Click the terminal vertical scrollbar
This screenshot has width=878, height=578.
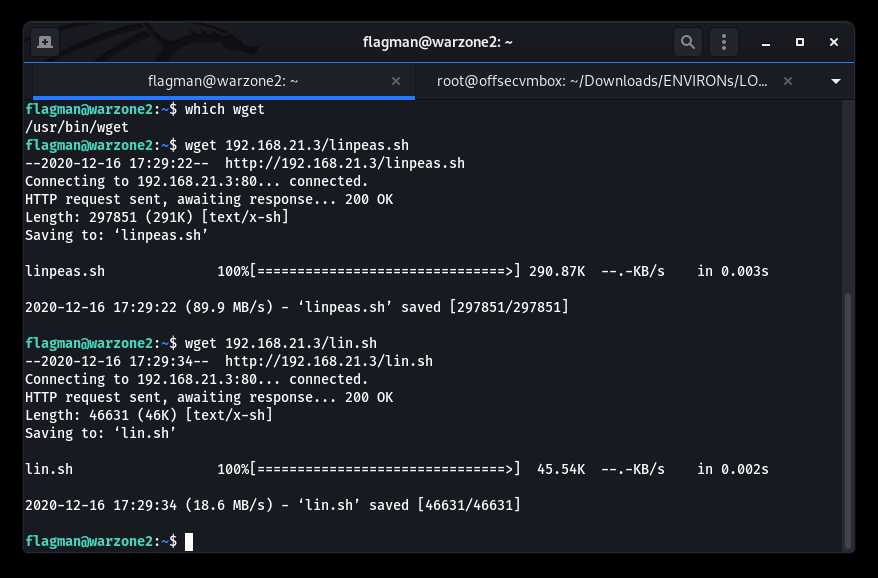tap(848, 420)
